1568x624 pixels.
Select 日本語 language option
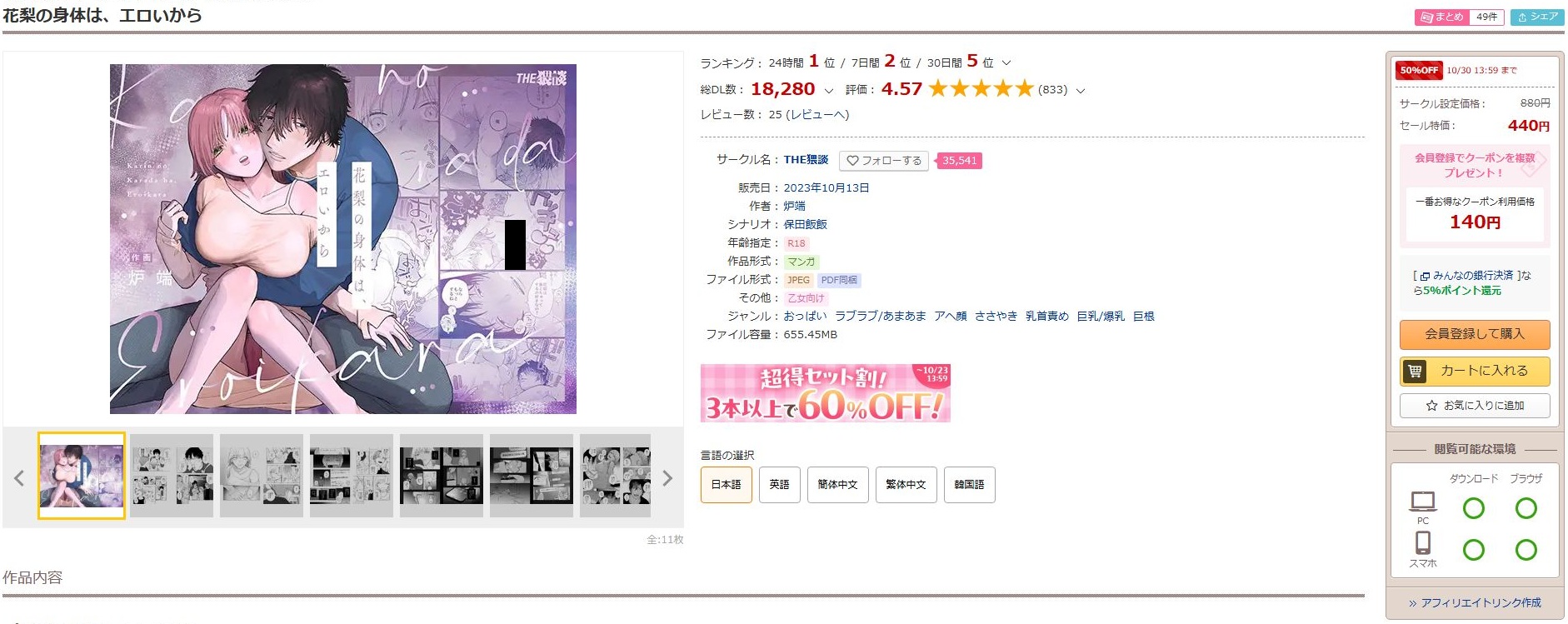(x=726, y=485)
